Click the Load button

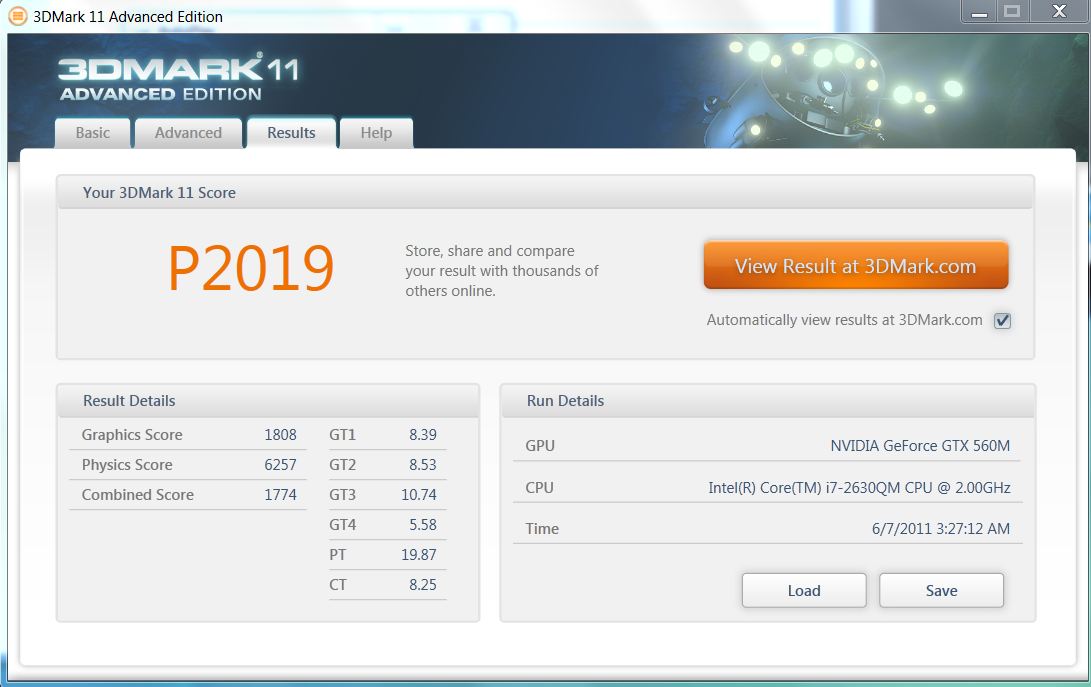click(x=804, y=590)
